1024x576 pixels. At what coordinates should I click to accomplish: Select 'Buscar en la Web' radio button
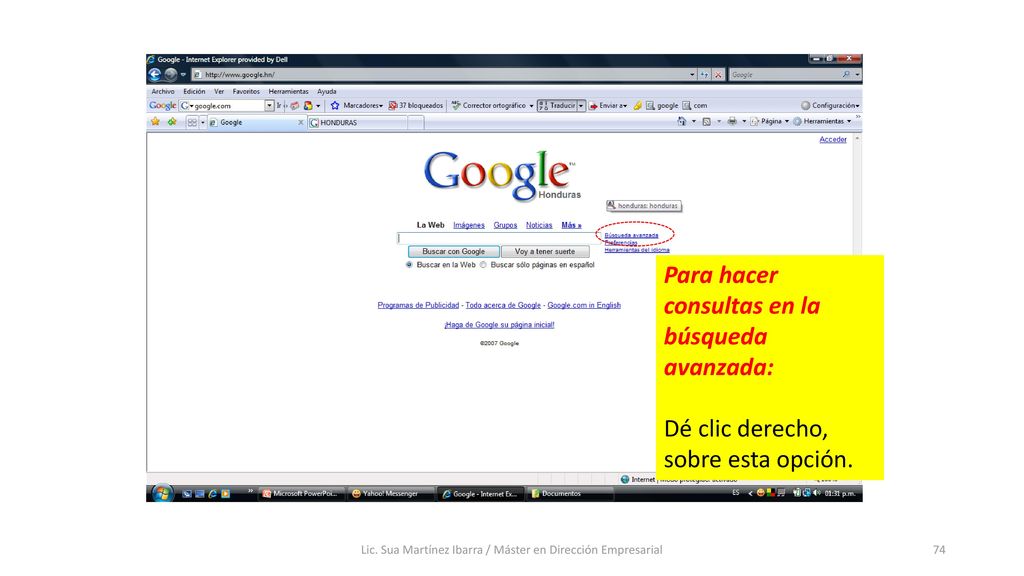point(409,265)
